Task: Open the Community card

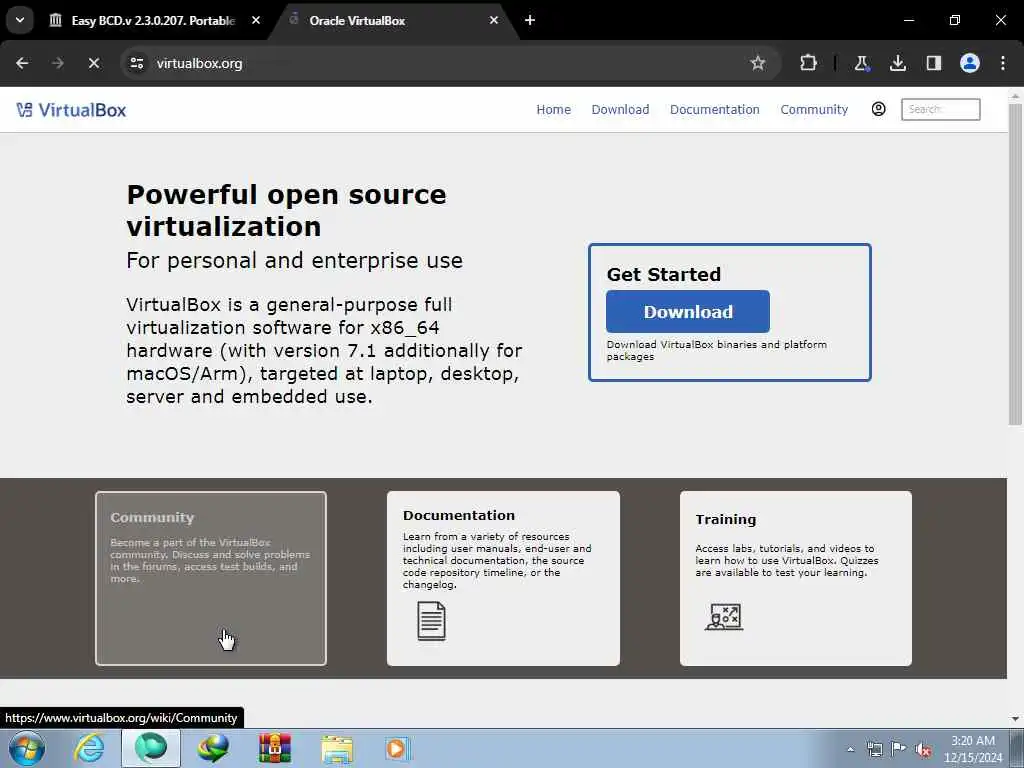Action: tap(211, 579)
